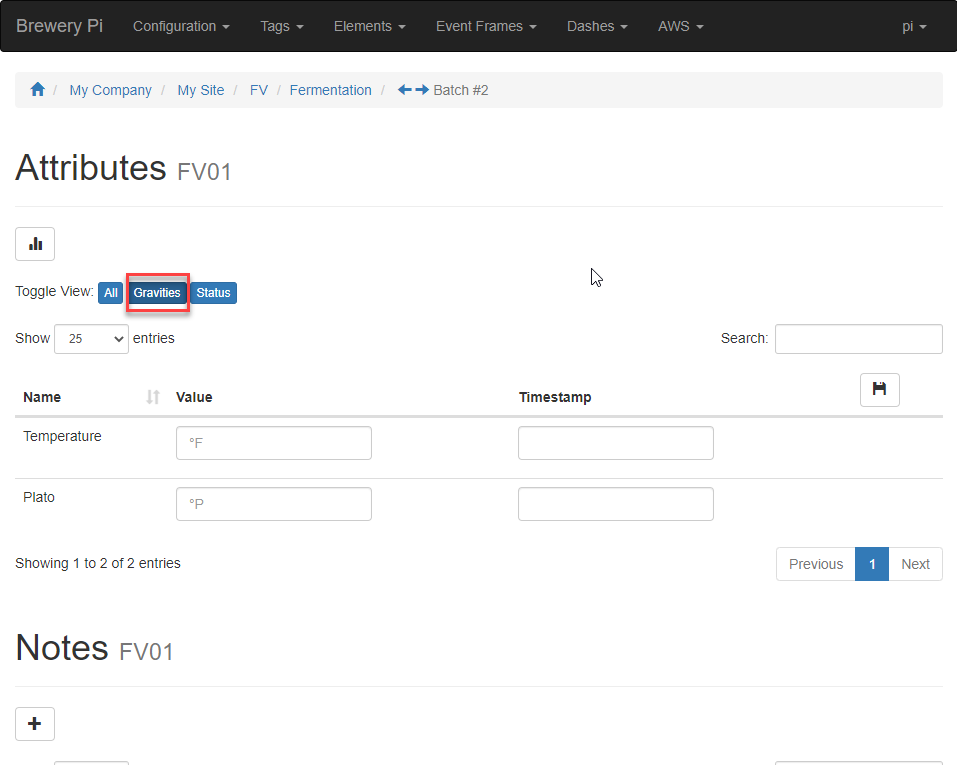Toggle view to Gravities

coord(157,293)
